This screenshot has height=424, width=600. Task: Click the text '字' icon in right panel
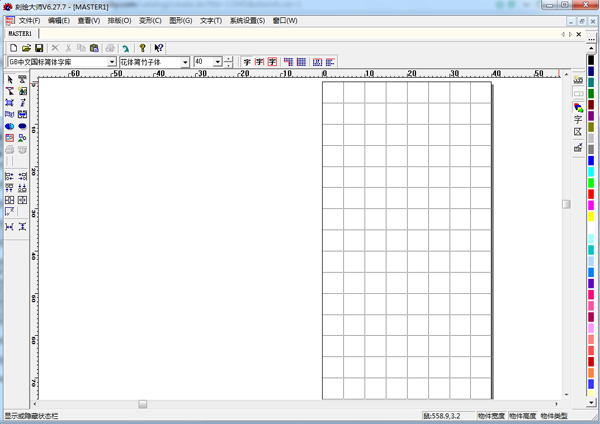click(x=578, y=119)
